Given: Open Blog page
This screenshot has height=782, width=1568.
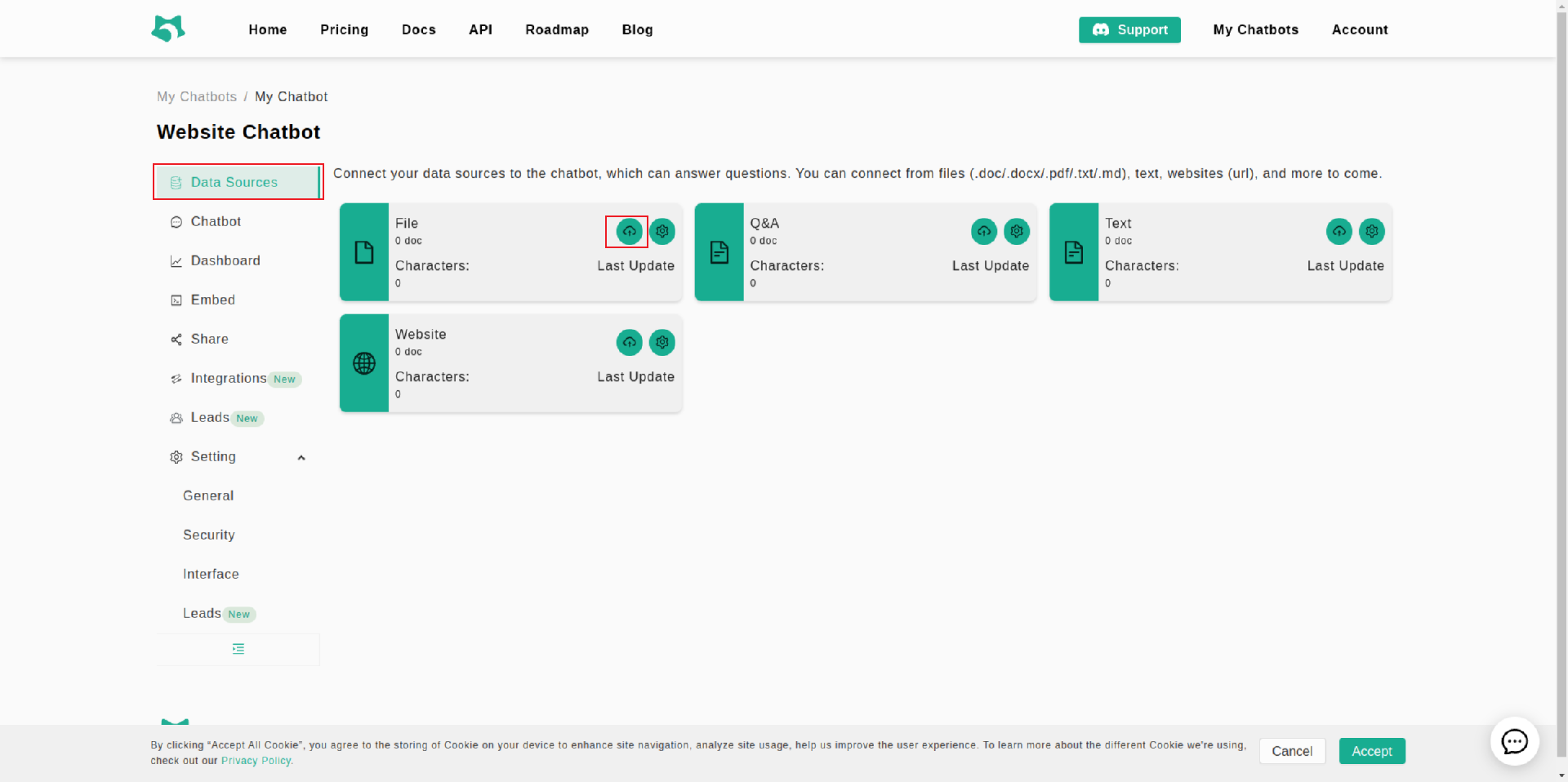Looking at the screenshot, I should 637,29.
